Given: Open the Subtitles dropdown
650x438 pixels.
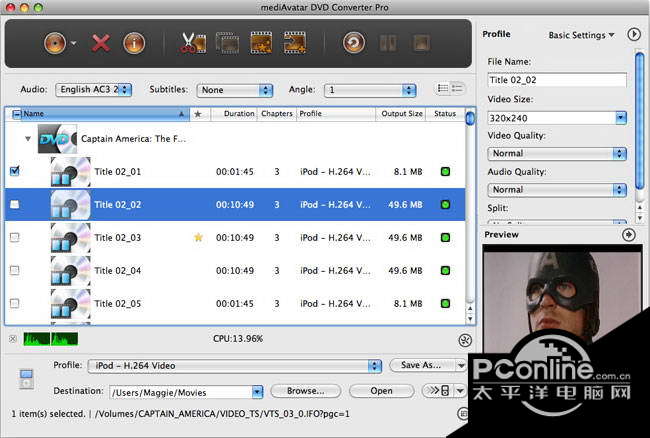Looking at the screenshot, I should tap(235, 90).
